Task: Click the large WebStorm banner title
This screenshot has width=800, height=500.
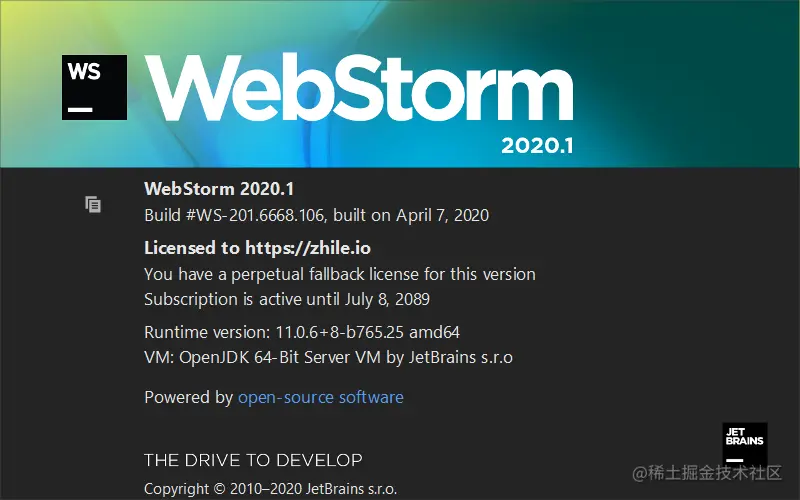Action: coord(359,88)
